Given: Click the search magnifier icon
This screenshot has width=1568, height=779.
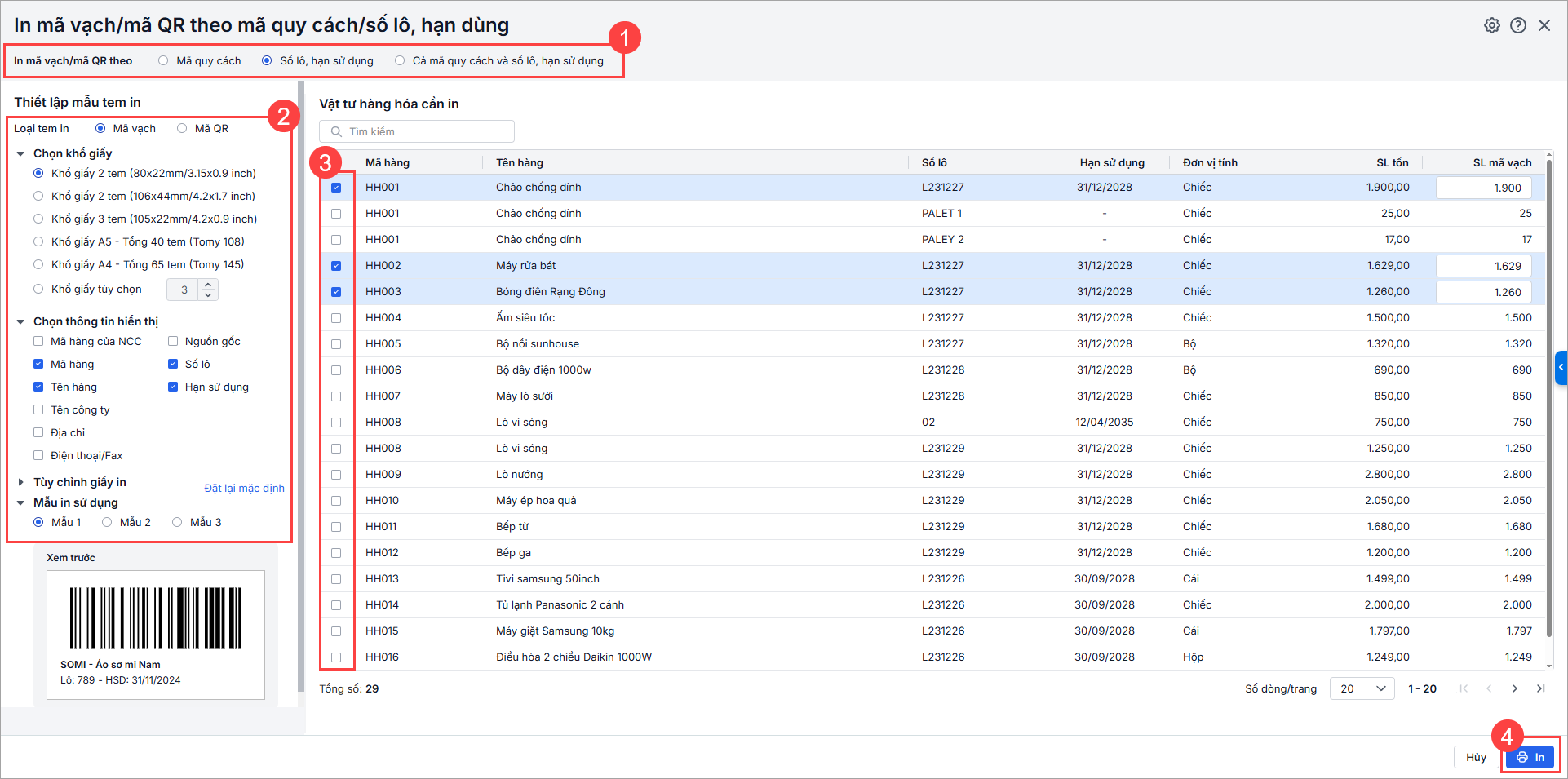Looking at the screenshot, I should pyautogui.click(x=336, y=131).
